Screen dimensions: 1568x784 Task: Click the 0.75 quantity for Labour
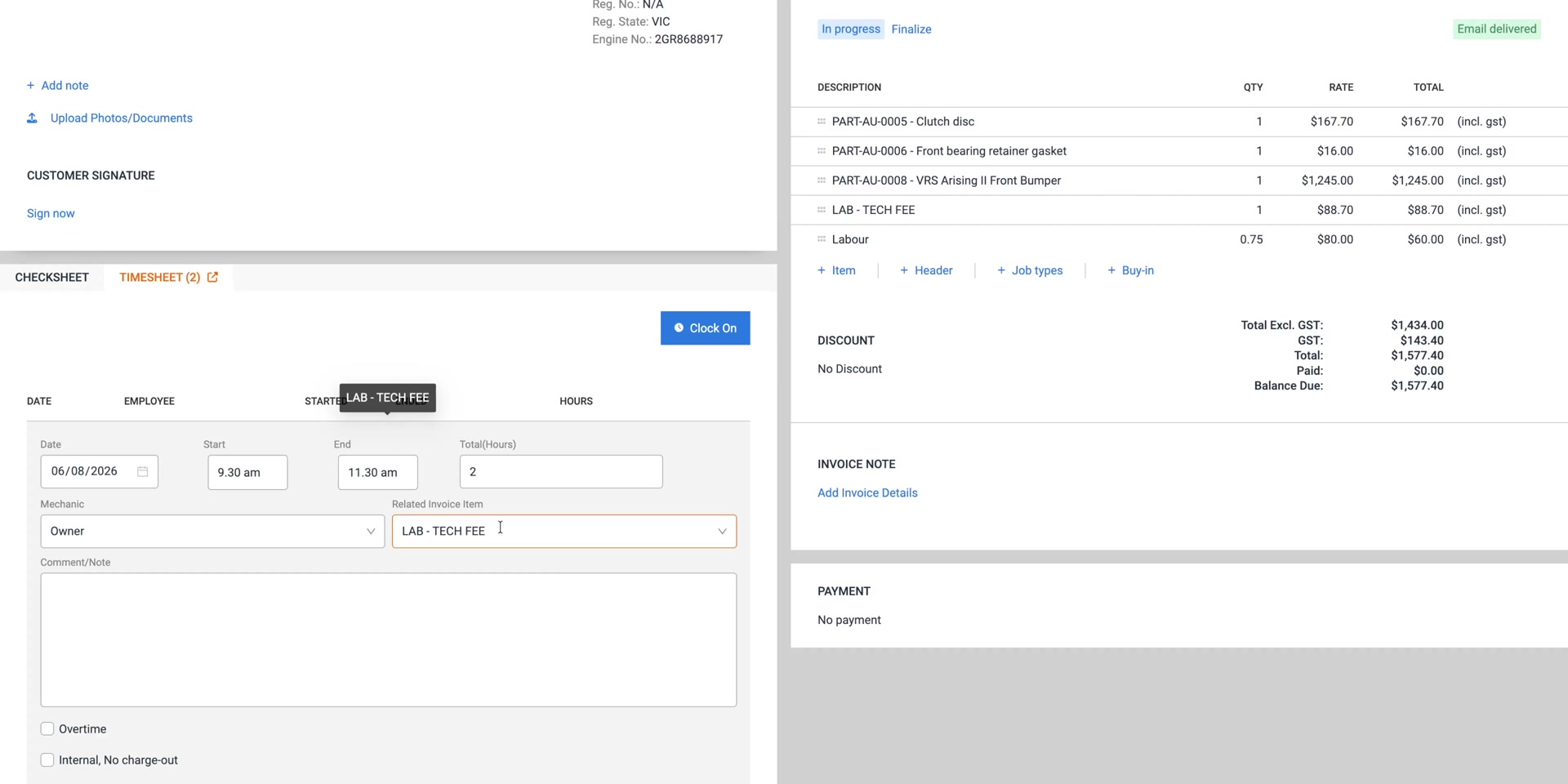(x=1251, y=239)
